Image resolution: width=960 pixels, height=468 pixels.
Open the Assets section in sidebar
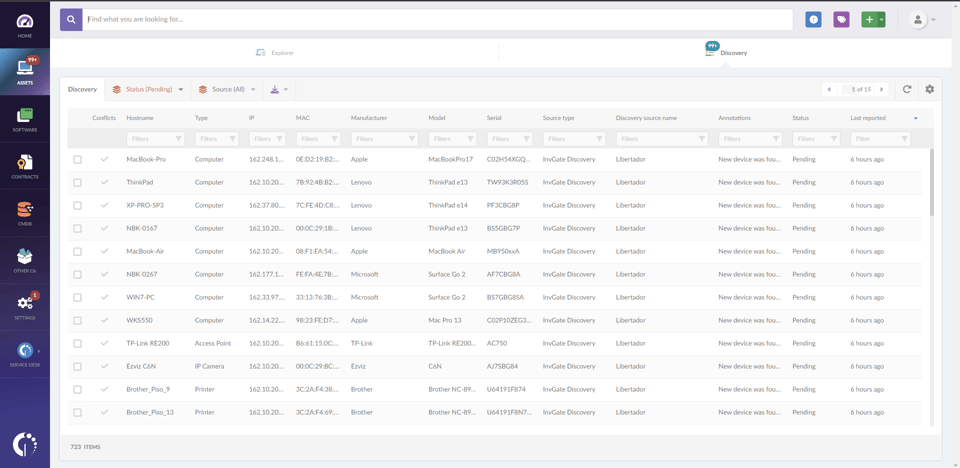click(25, 71)
